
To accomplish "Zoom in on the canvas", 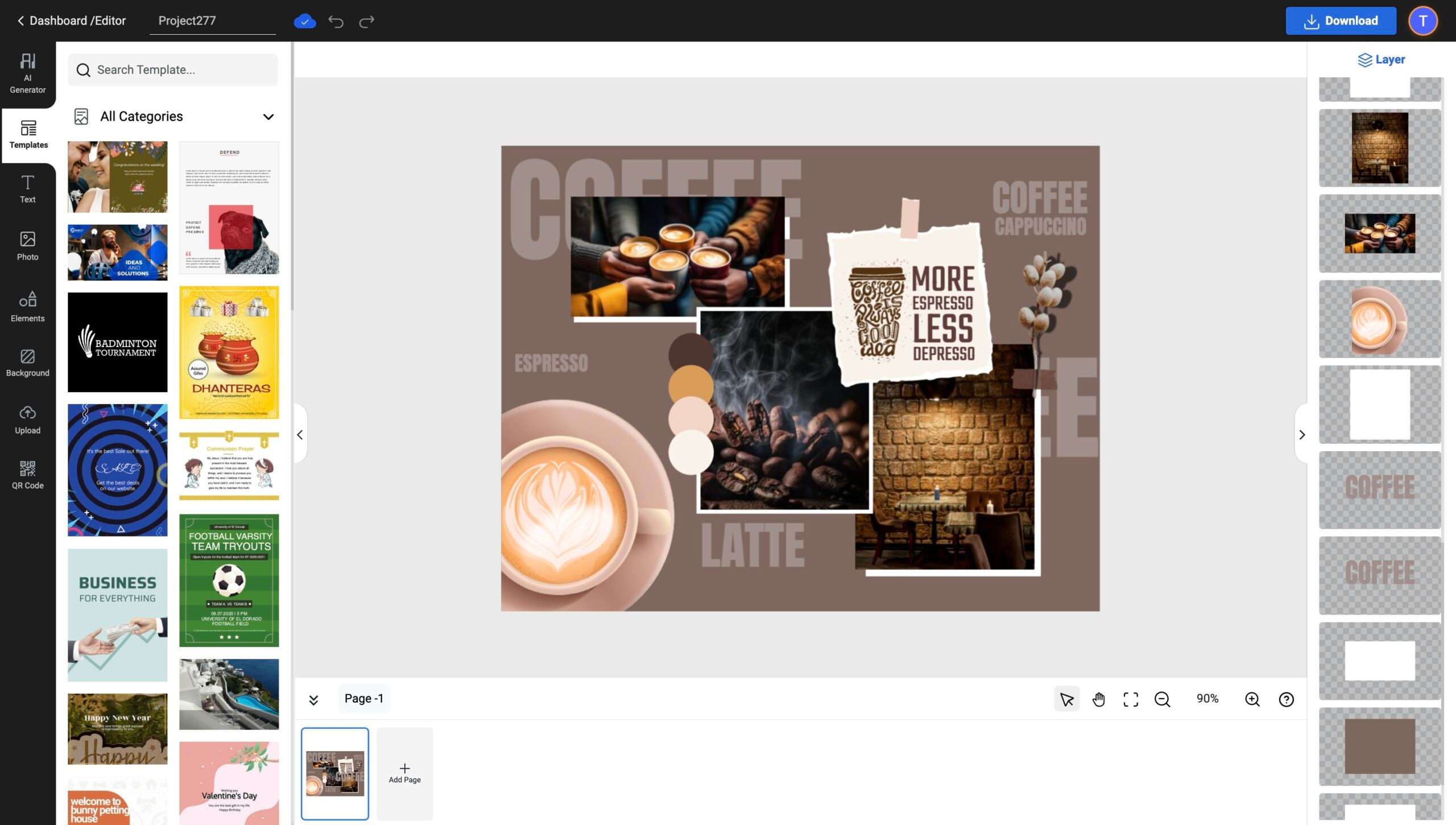I will (x=1252, y=699).
